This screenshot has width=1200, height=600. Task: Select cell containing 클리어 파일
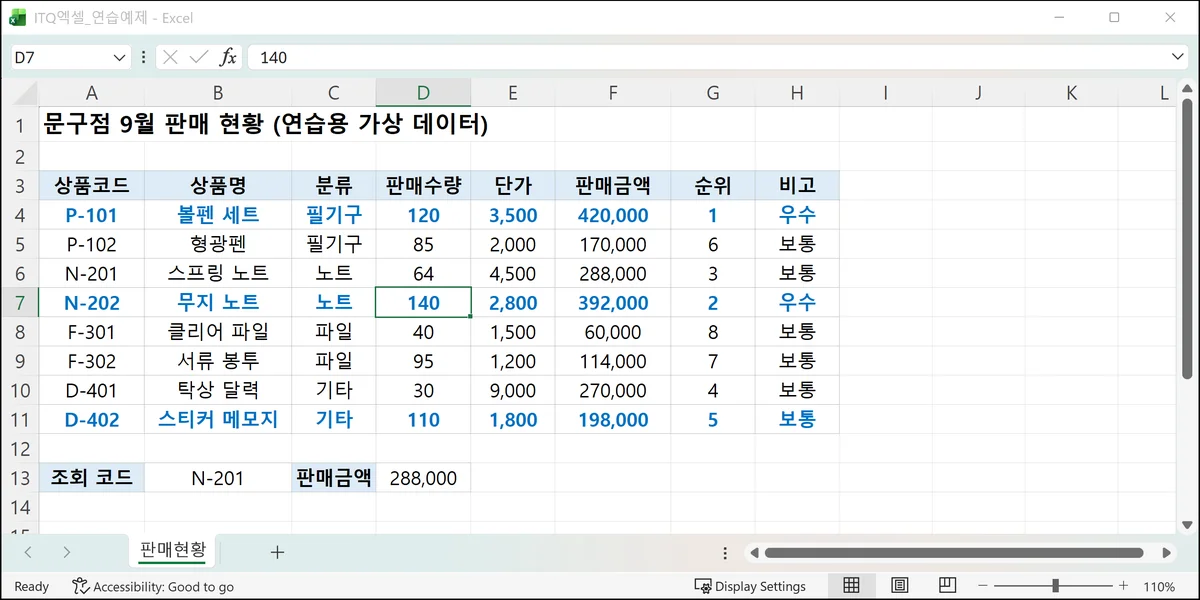(218, 332)
